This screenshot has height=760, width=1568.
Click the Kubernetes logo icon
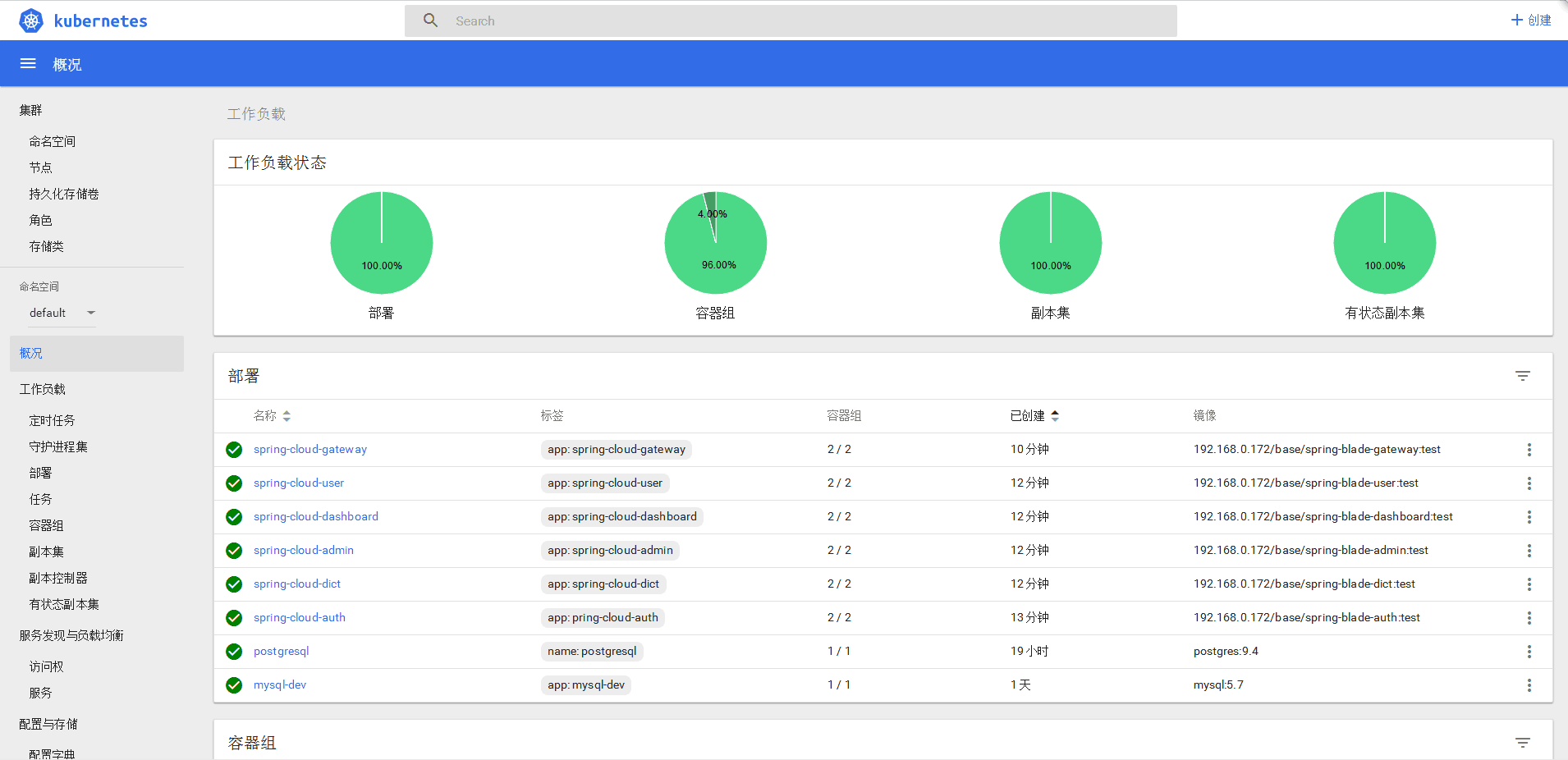(31, 21)
